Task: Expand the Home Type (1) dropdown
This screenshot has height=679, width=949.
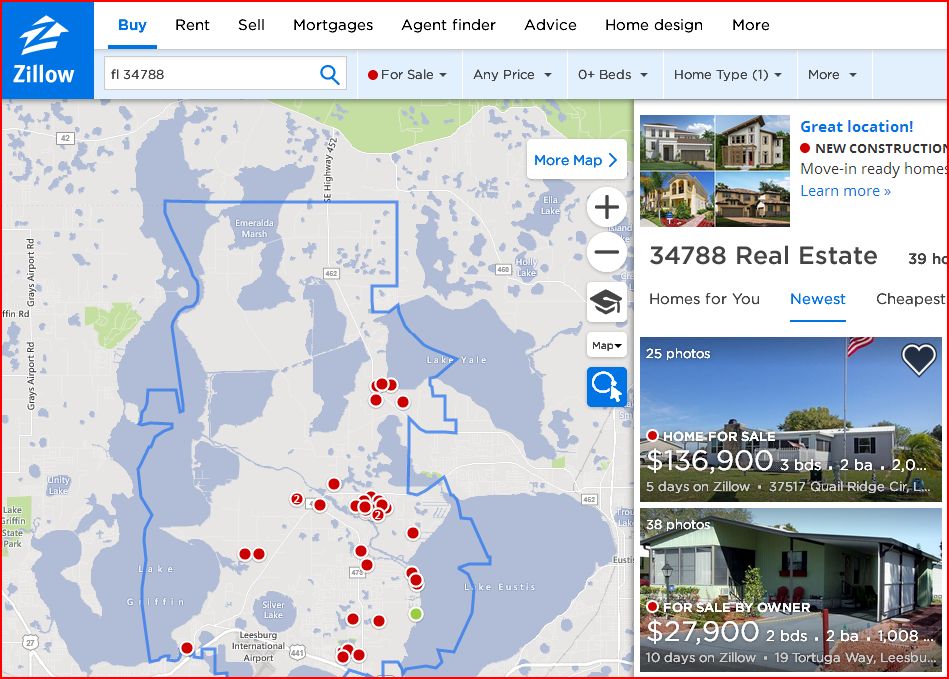Action: pyautogui.click(x=730, y=74)
